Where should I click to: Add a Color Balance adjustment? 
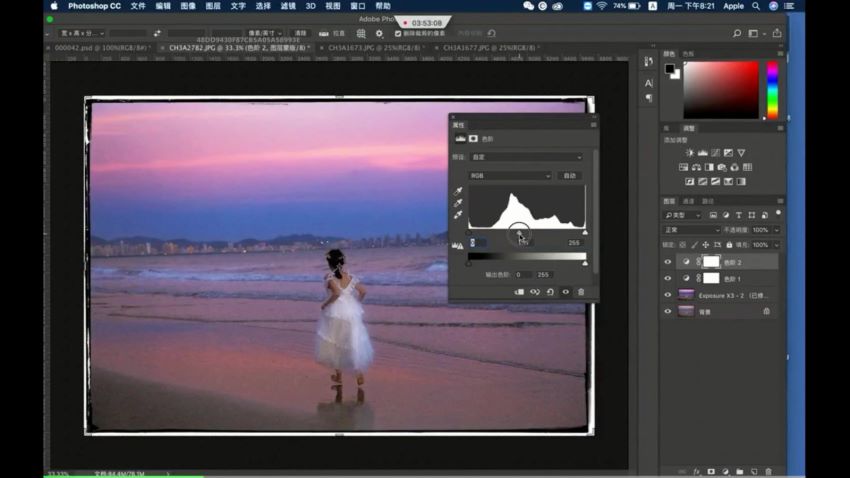coord(696,167)
